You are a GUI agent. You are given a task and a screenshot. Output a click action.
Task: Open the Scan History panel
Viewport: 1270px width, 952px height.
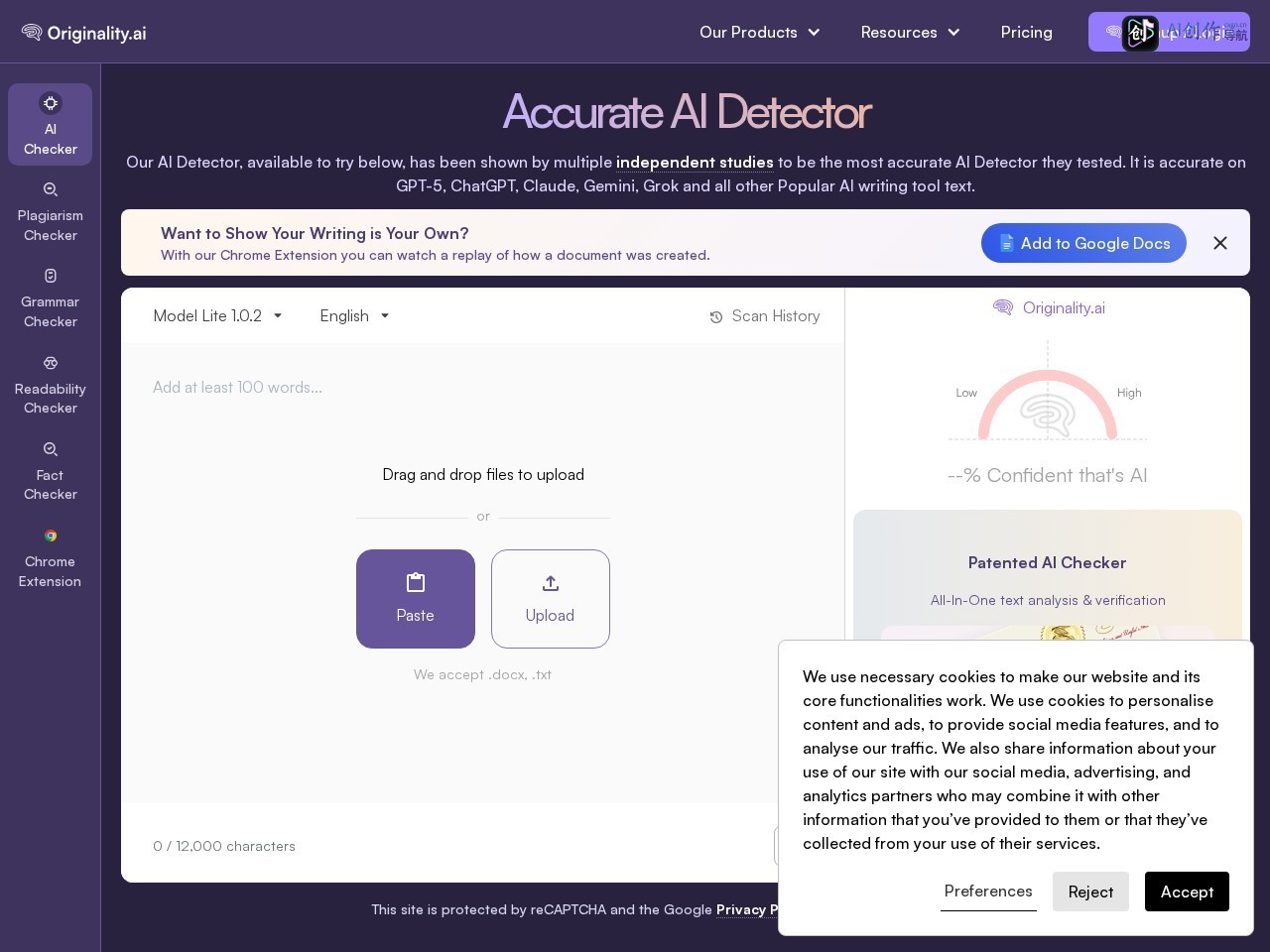click(x=765, y=316)
